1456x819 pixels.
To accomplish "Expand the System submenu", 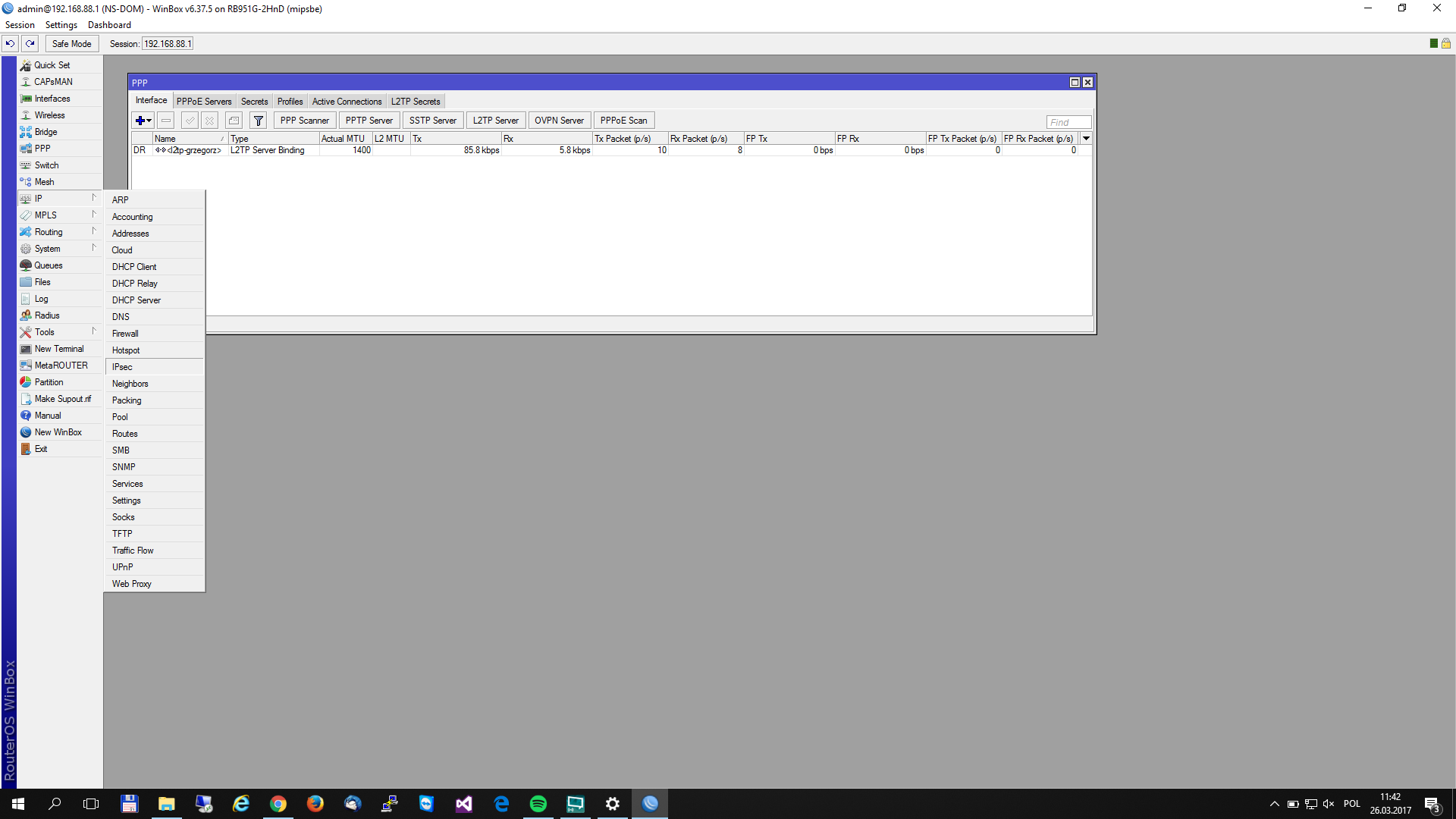I will click(60, 249).
